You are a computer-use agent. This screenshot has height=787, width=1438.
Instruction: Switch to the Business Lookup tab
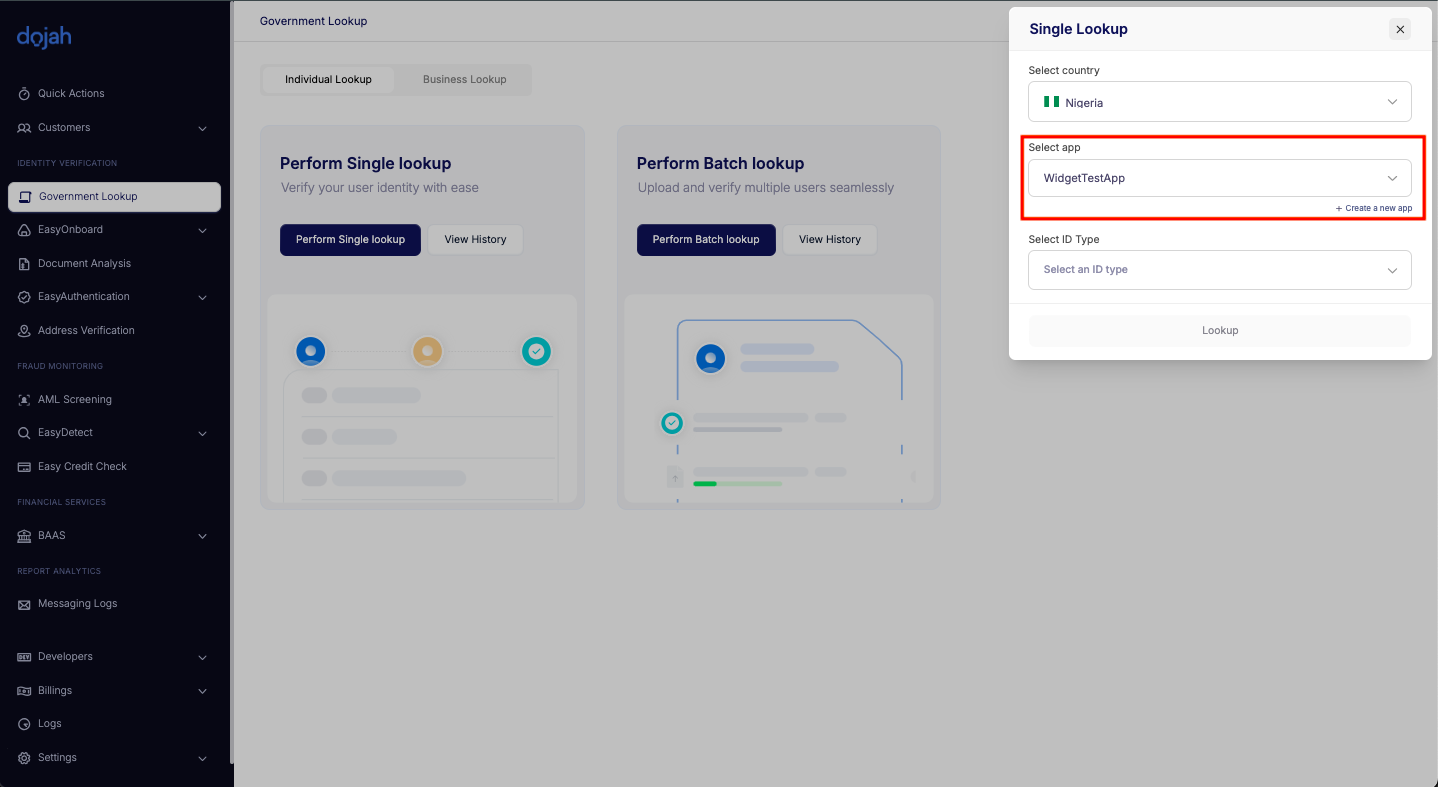464,80
